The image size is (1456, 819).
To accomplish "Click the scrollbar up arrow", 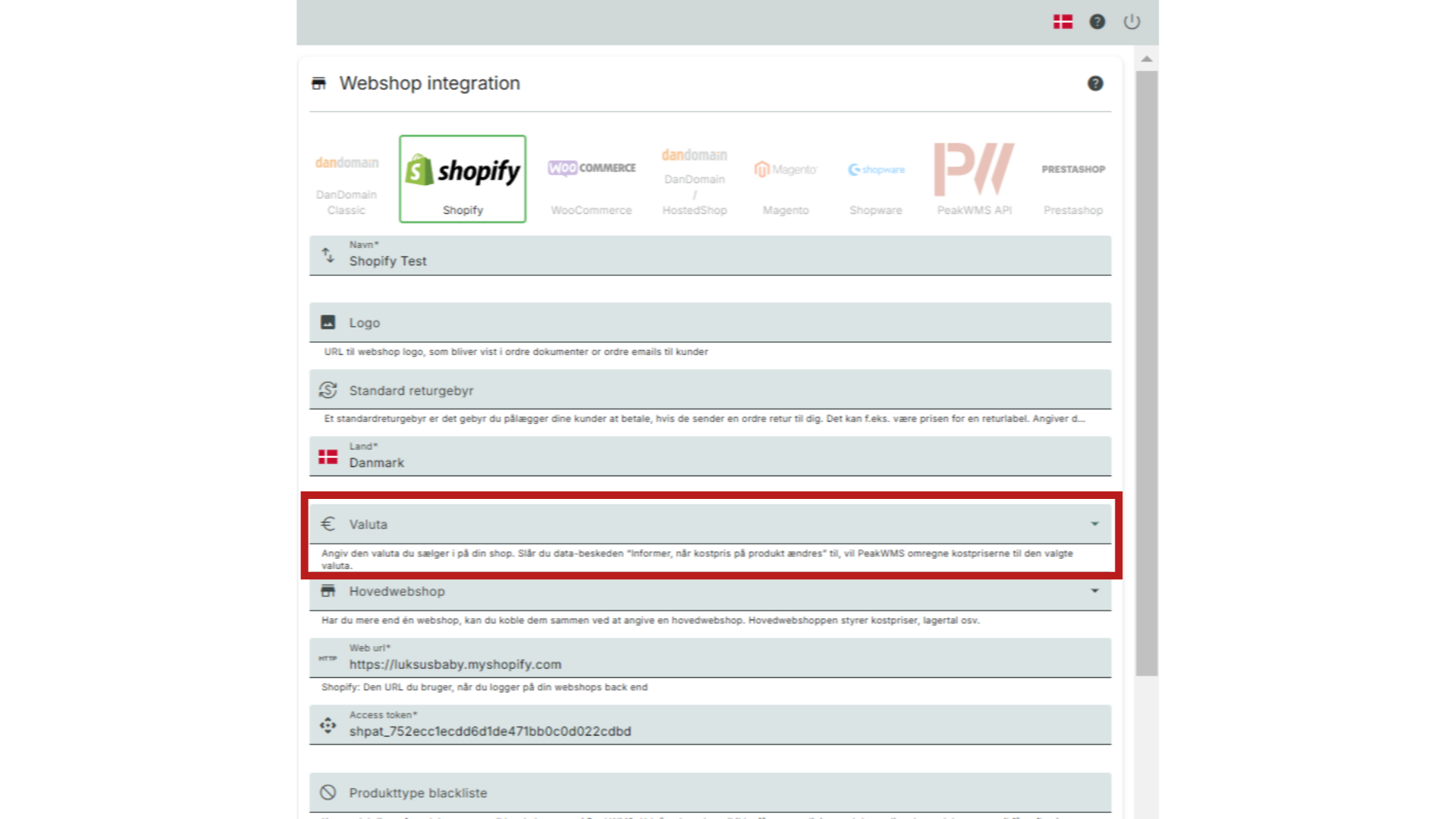I will click(x=1147, y=59).
